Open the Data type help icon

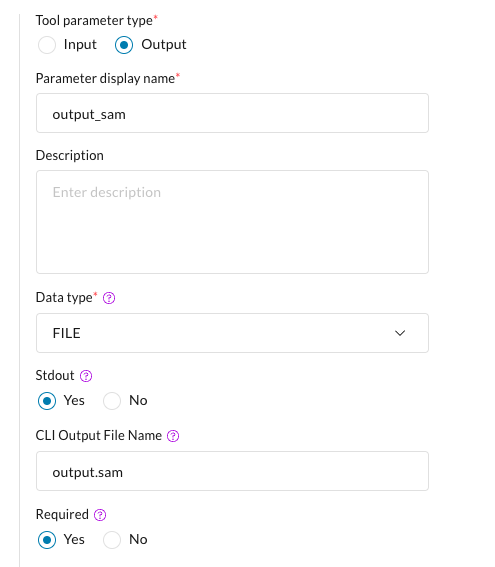point(109,298)
